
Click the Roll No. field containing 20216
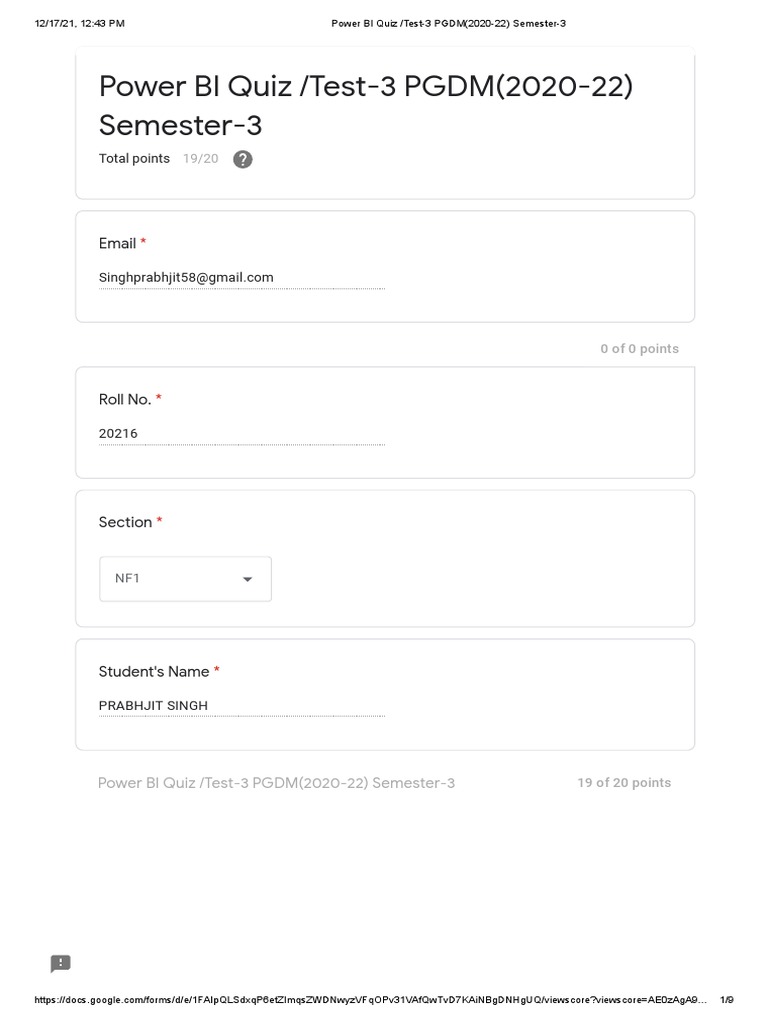click(240, 434)
